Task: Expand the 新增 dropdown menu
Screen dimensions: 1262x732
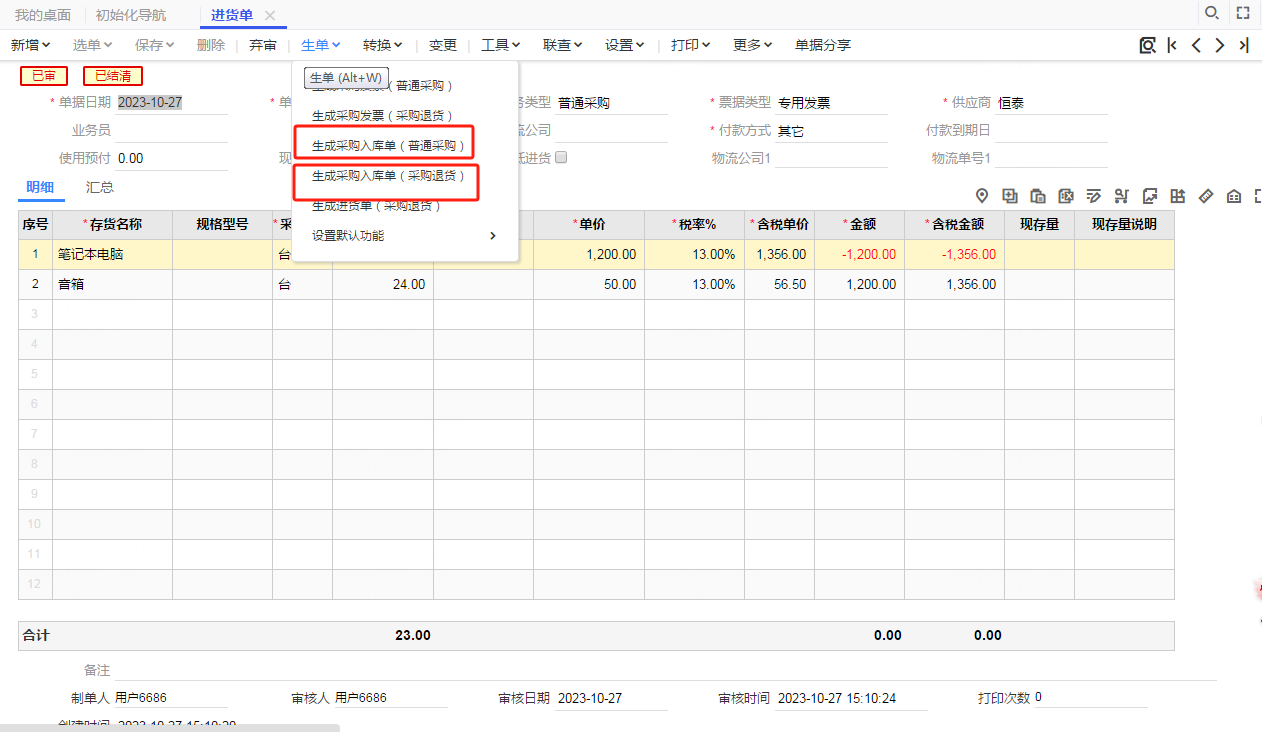Action: 32,45
